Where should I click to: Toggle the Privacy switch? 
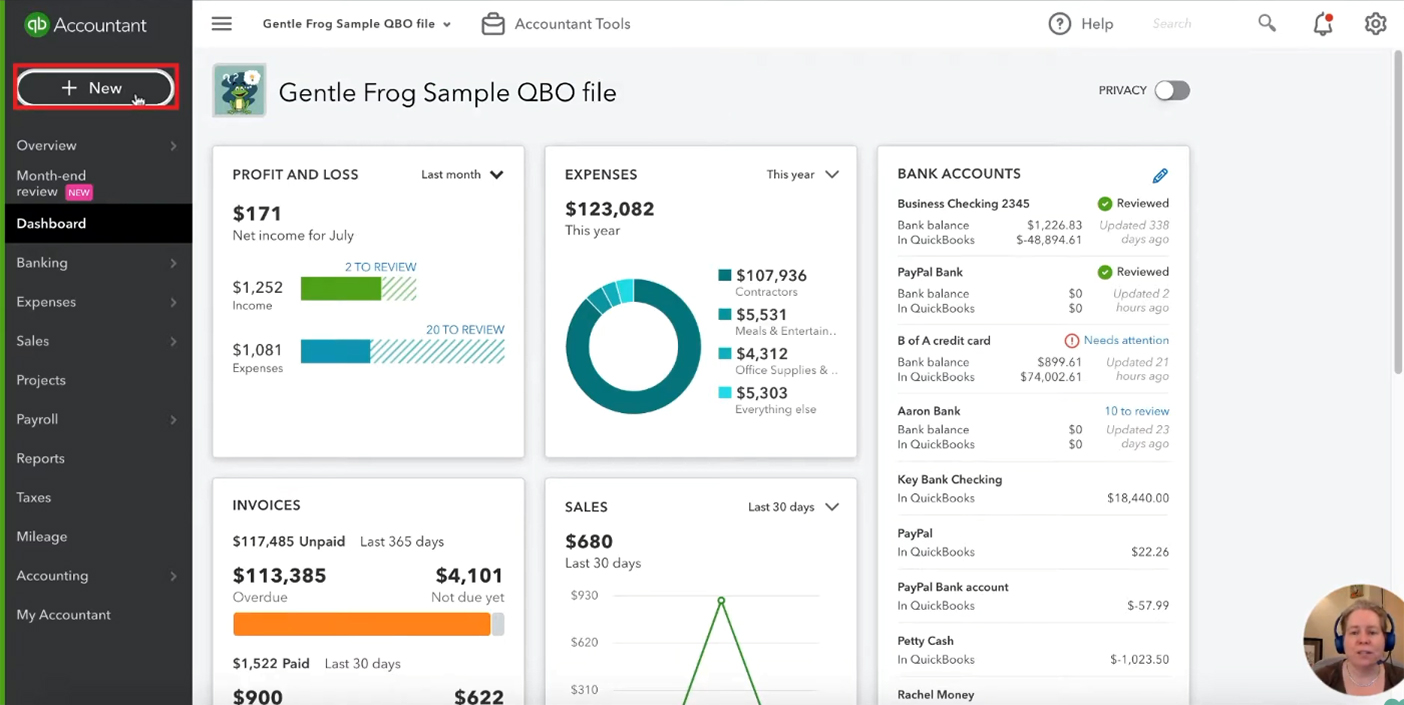(1171, 90)
